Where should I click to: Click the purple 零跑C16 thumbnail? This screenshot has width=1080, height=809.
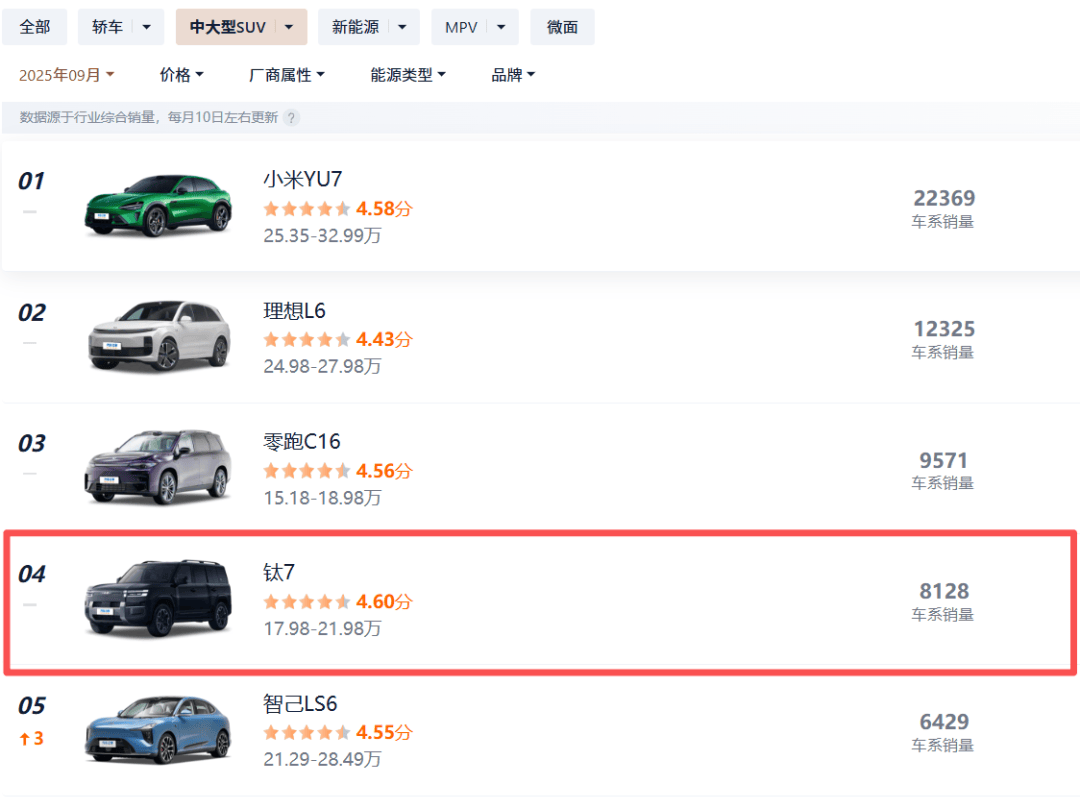tap(158, 466)
